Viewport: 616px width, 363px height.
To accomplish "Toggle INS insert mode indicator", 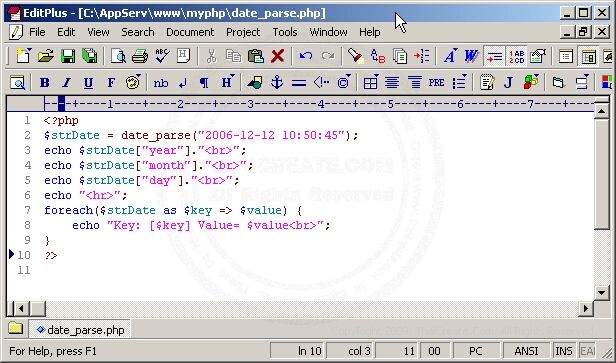I will coord(564,350).
